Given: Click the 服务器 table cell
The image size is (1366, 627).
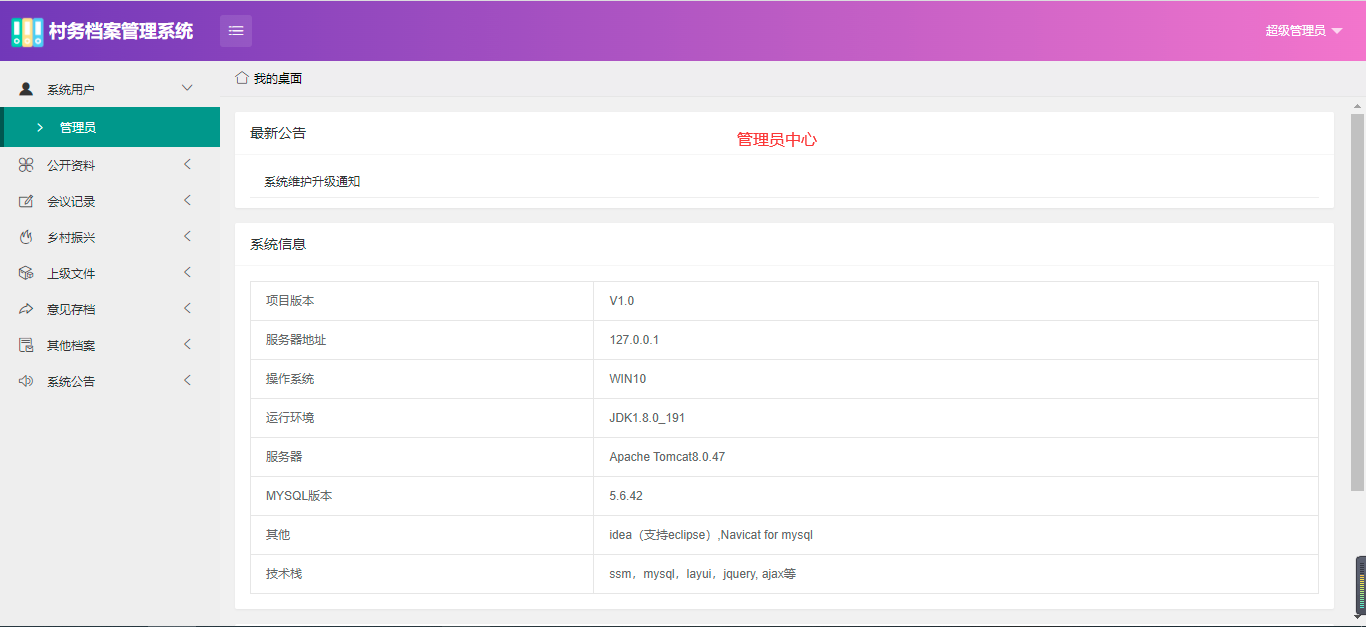Looking at the screenshot, I should (422, 457).
